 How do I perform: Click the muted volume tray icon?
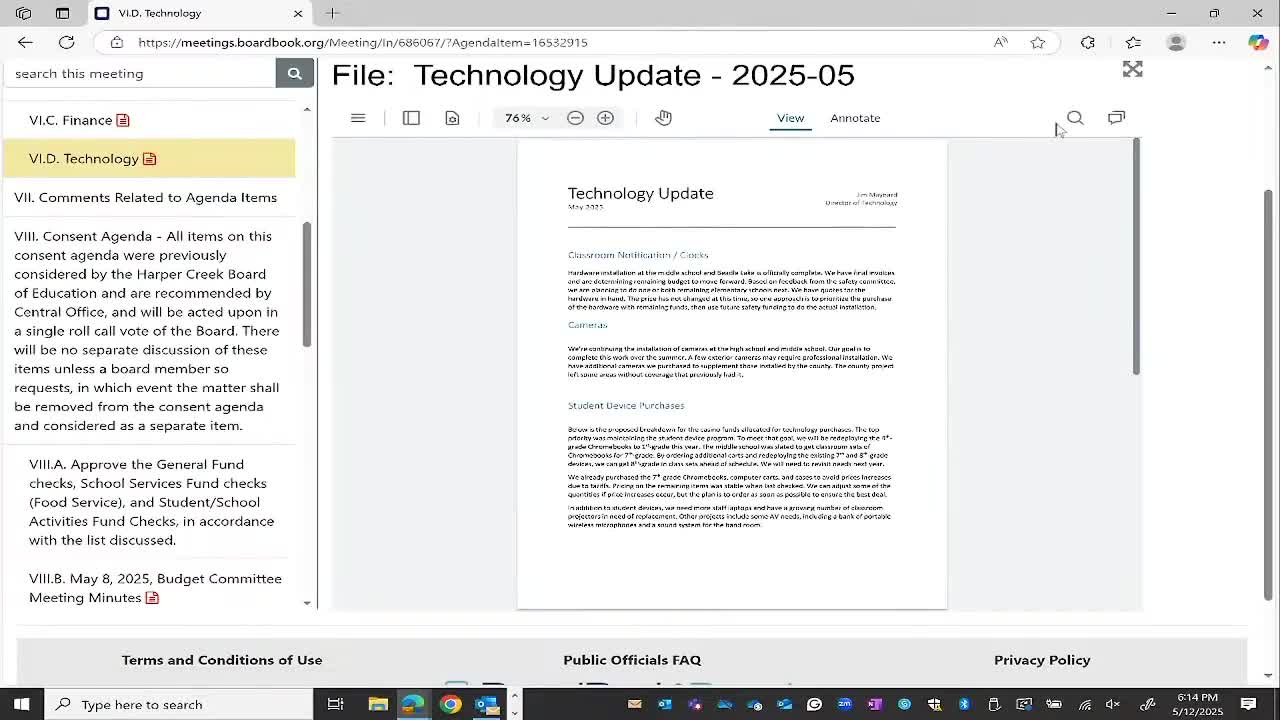pyautogui.click(x=1113, y=704)
